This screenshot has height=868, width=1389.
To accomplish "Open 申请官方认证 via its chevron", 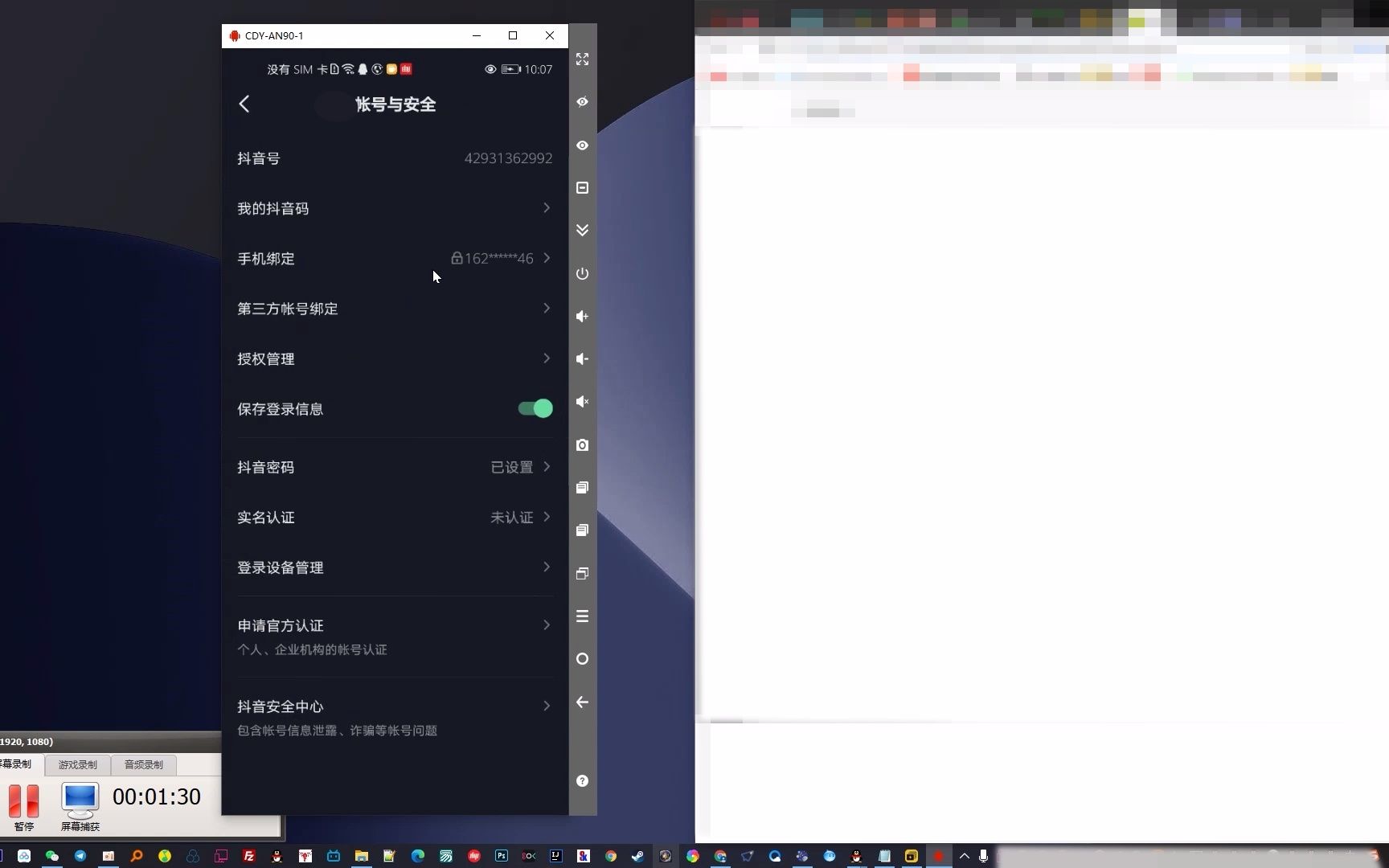I will (547, 625).
